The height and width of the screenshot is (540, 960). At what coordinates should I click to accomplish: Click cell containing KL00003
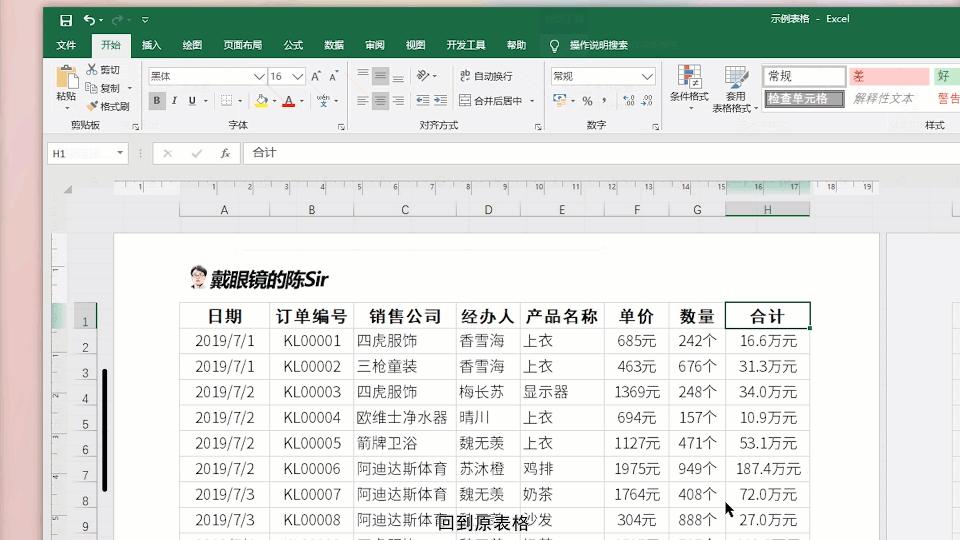click(x=312, y=392)
